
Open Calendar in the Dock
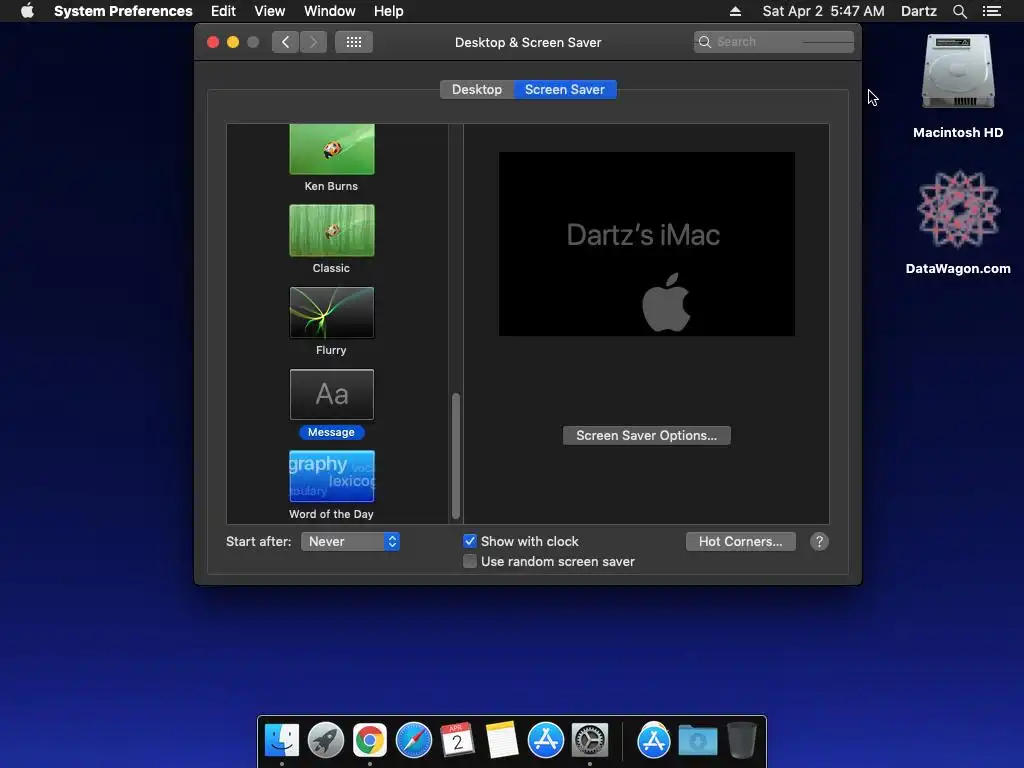click(457, 741)
